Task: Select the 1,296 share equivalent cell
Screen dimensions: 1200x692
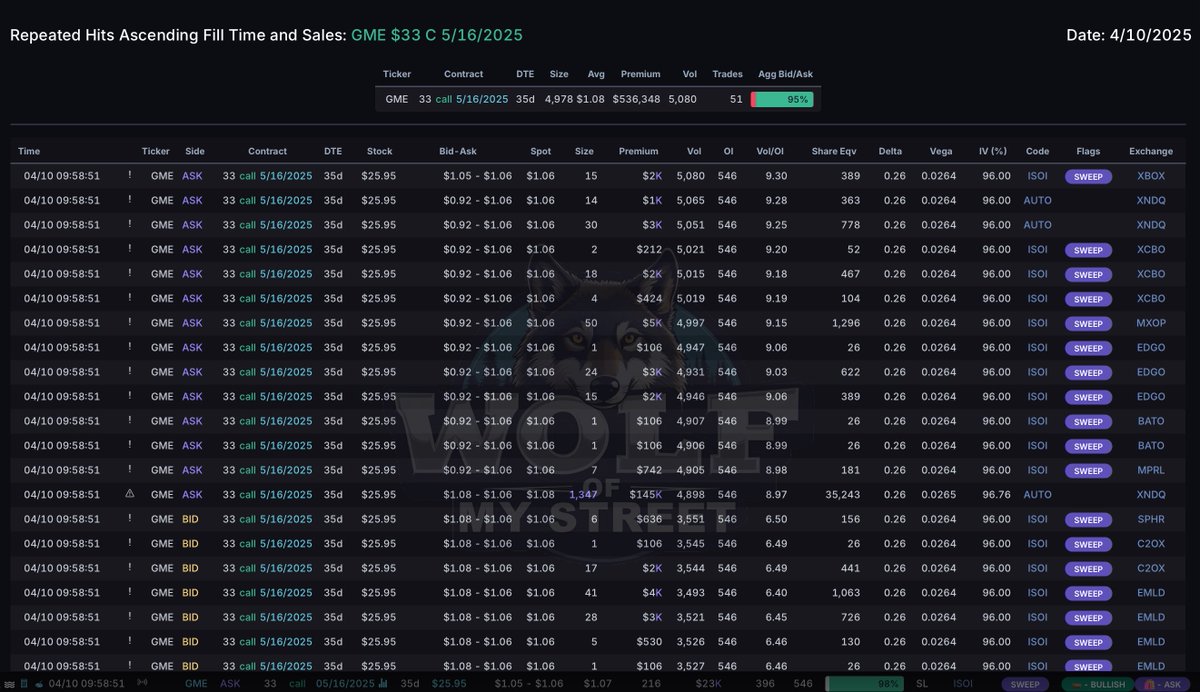Action: (x=845, y=323)
